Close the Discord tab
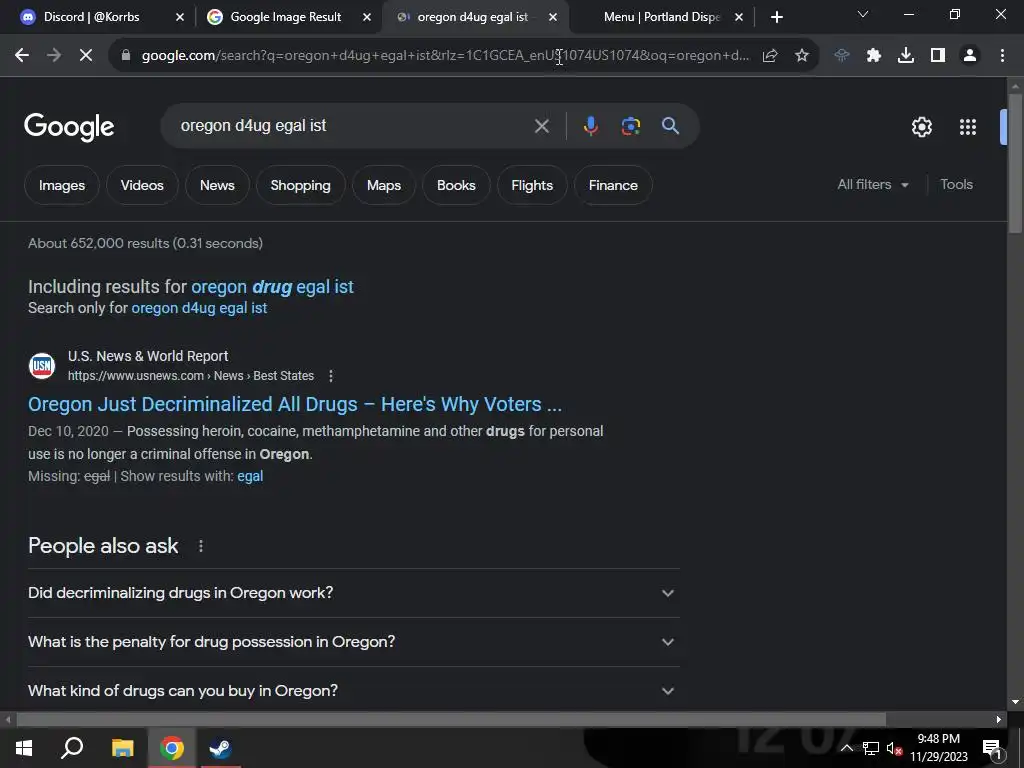 180,18
